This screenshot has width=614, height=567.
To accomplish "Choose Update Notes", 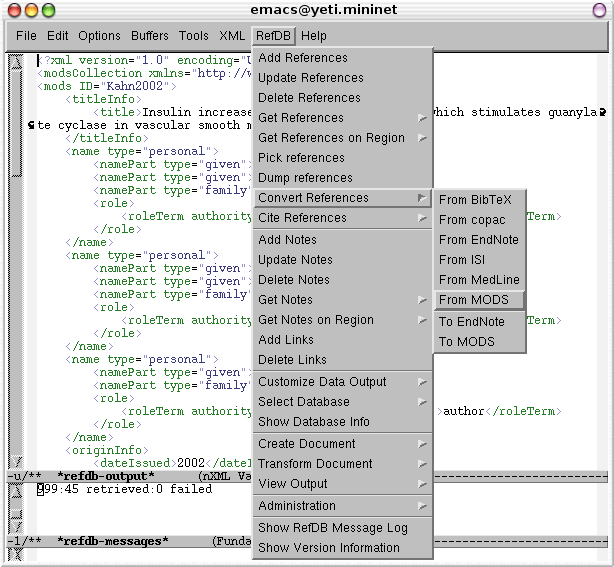I will pyautogui.click(x=343, y=259).
